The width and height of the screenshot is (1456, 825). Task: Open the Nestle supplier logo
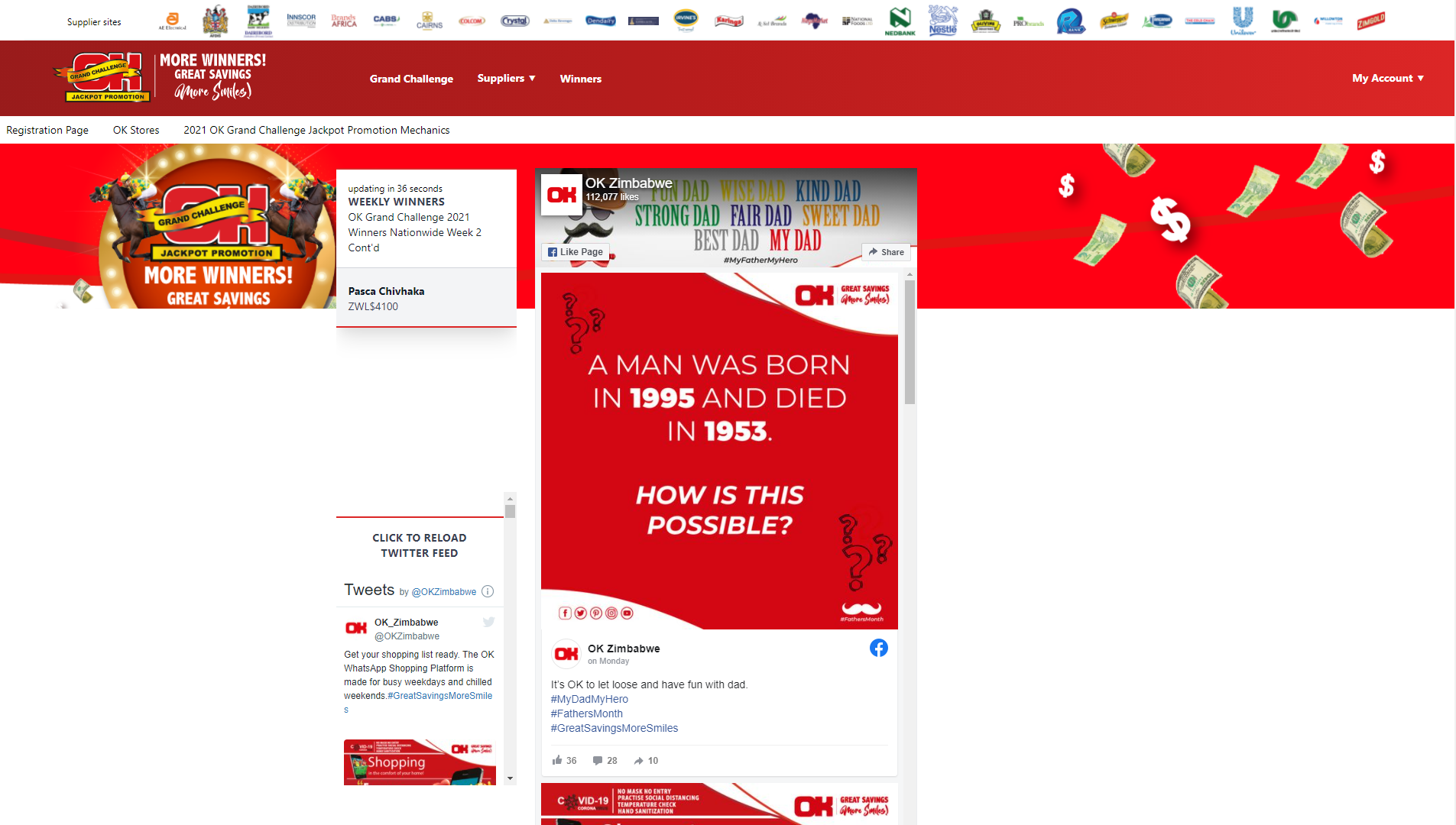[942, 21]
